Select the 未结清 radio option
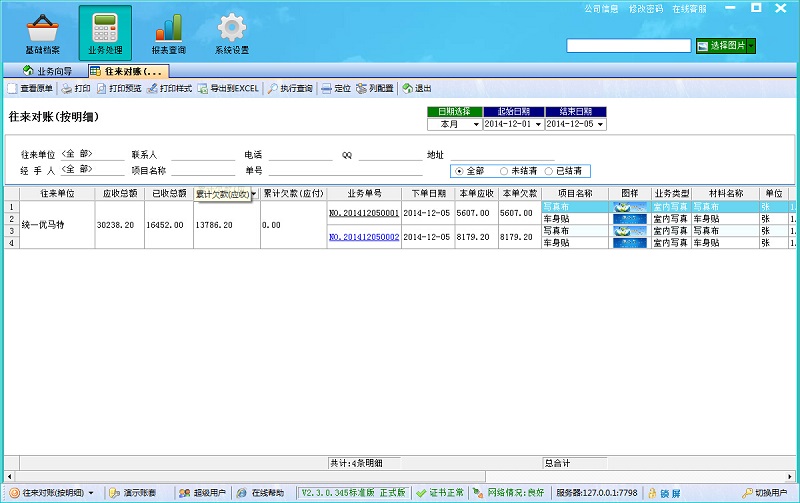This screenshot has height=503, width=800. (x=505, y=171)
